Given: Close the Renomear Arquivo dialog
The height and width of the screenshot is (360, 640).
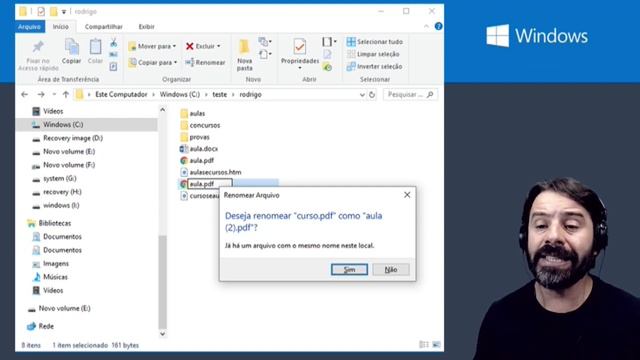Looking at the screenshot, I should coord(407,195).
